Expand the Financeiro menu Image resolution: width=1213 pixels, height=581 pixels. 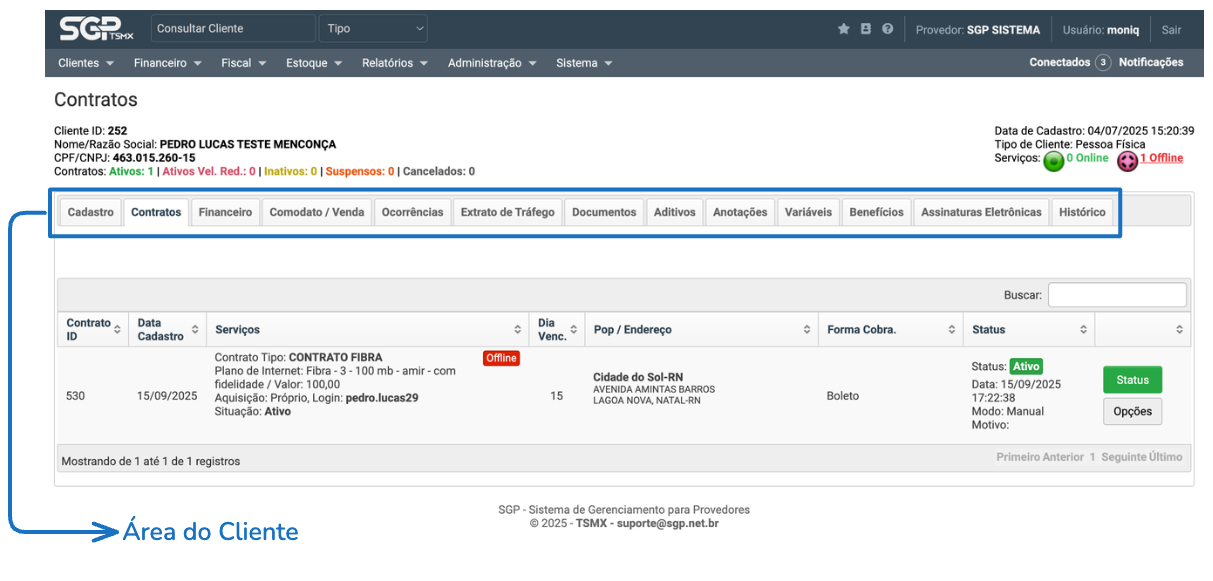167,63
